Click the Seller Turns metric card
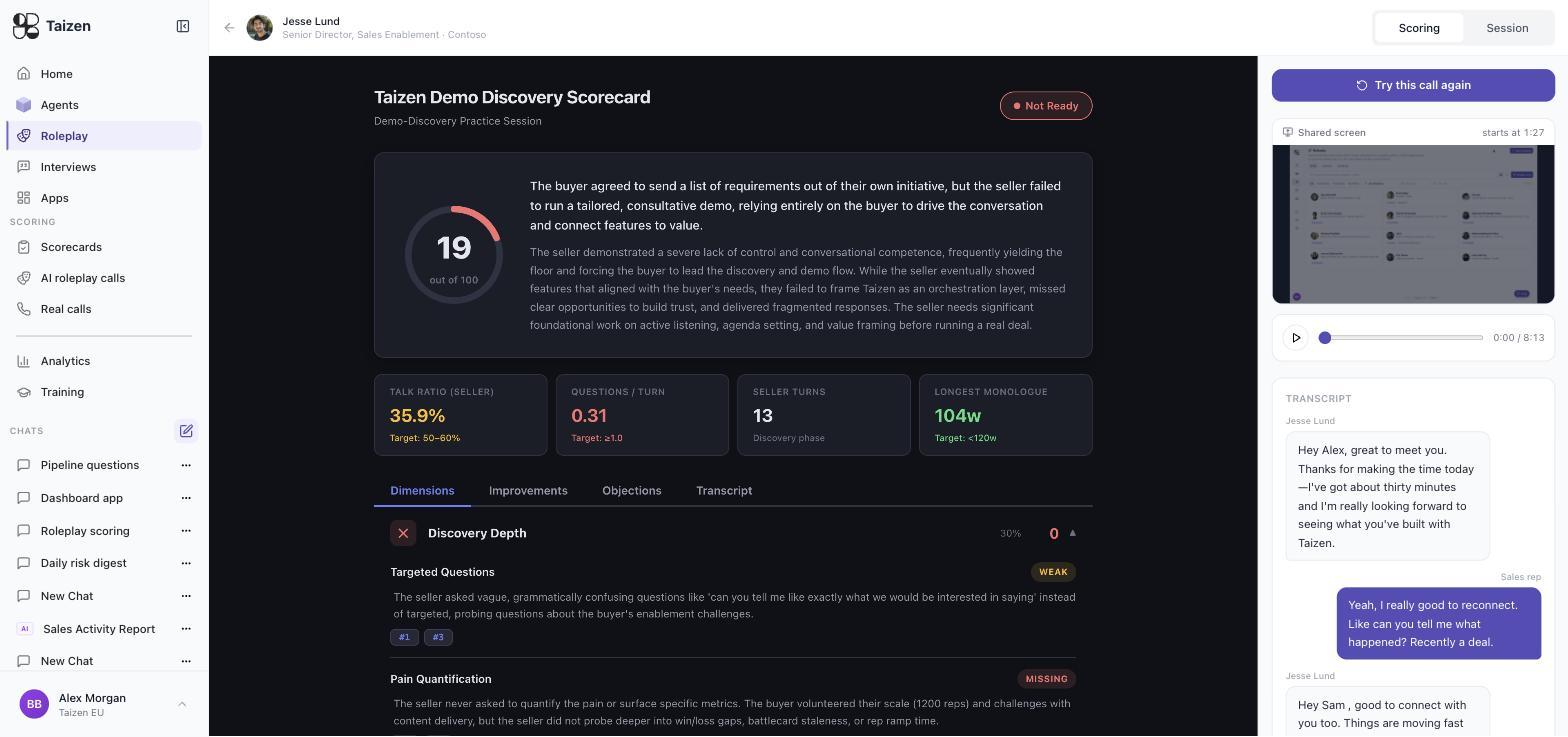Screen dimensions: 1568x737 click(x=824, y=415)
